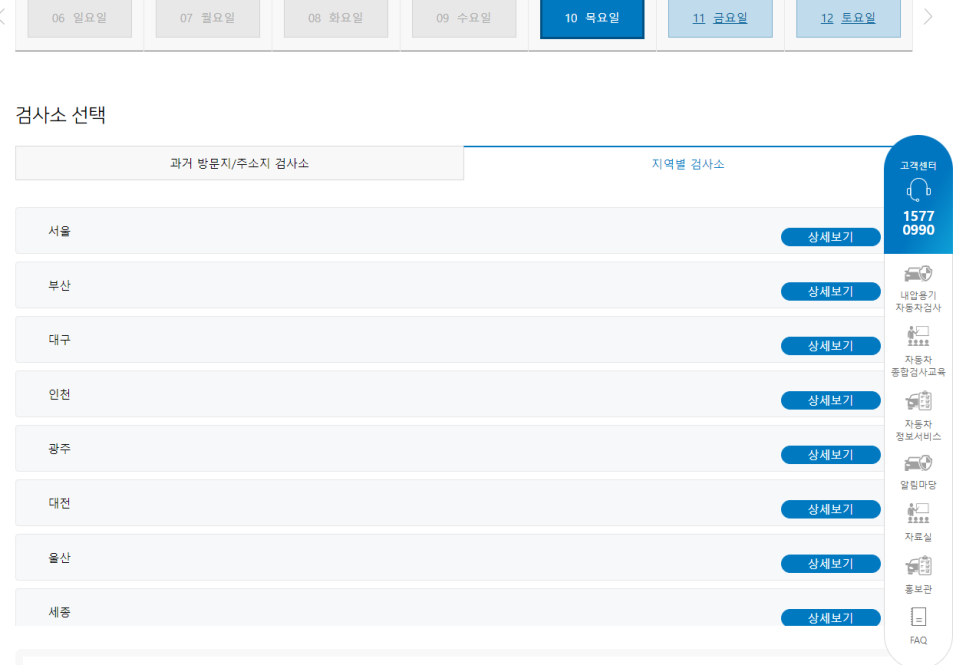Select date 11 금요일
The width and height of the screenshot is (966, 665).
click(720, 18)
